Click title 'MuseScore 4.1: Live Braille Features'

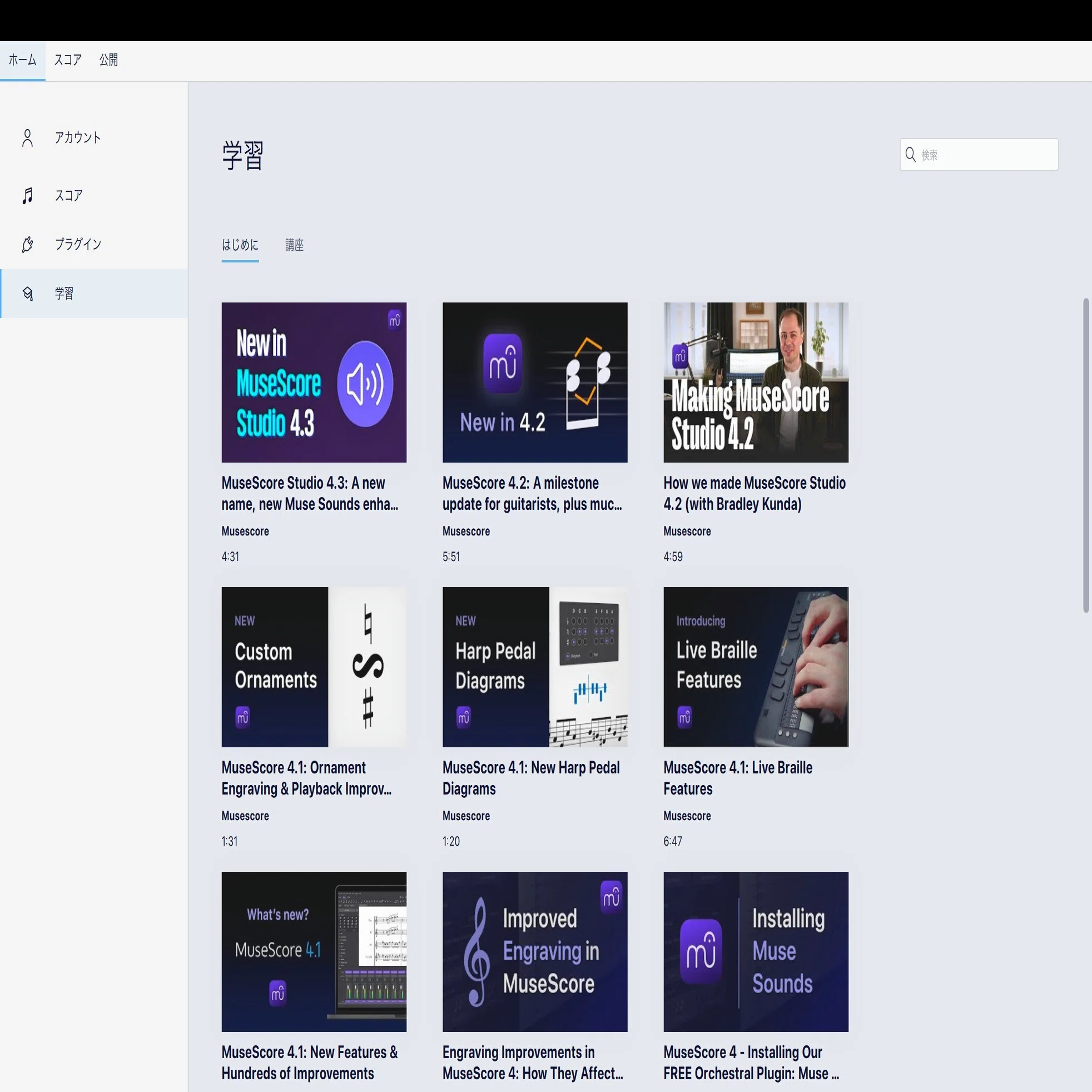tap(738, 778)
